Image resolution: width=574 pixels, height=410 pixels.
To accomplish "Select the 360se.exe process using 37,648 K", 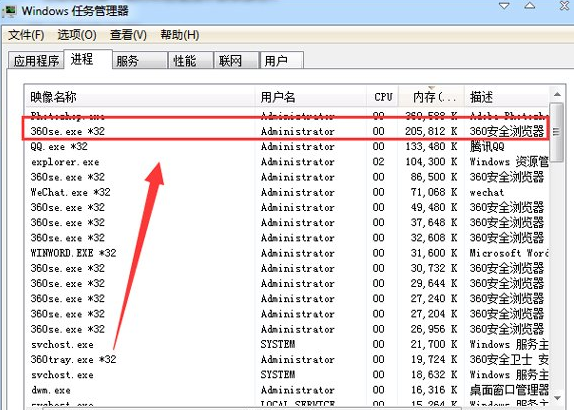I will [287, 223].
